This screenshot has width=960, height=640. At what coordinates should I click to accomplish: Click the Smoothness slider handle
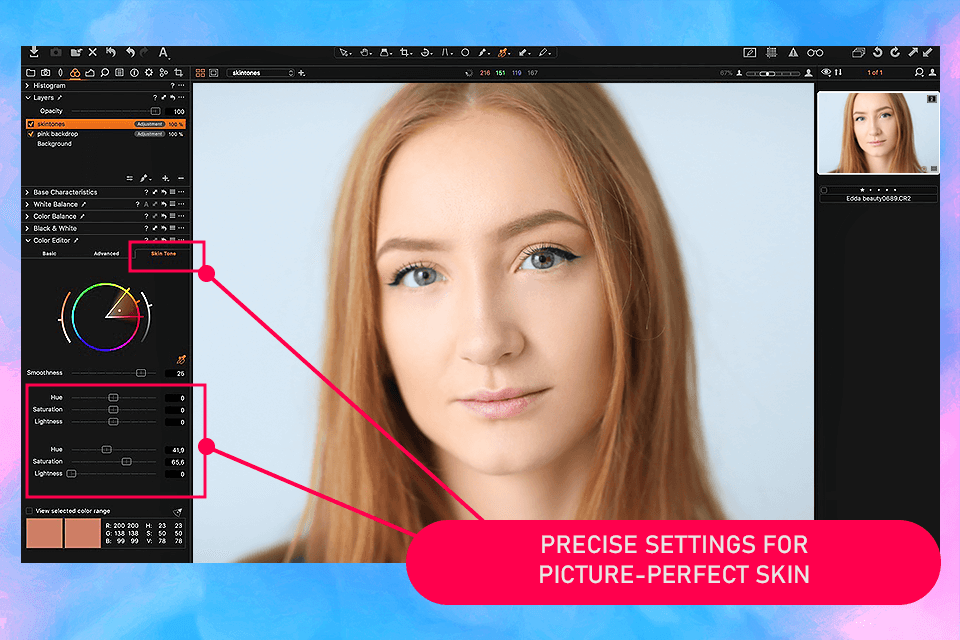[x=141, y=373]
